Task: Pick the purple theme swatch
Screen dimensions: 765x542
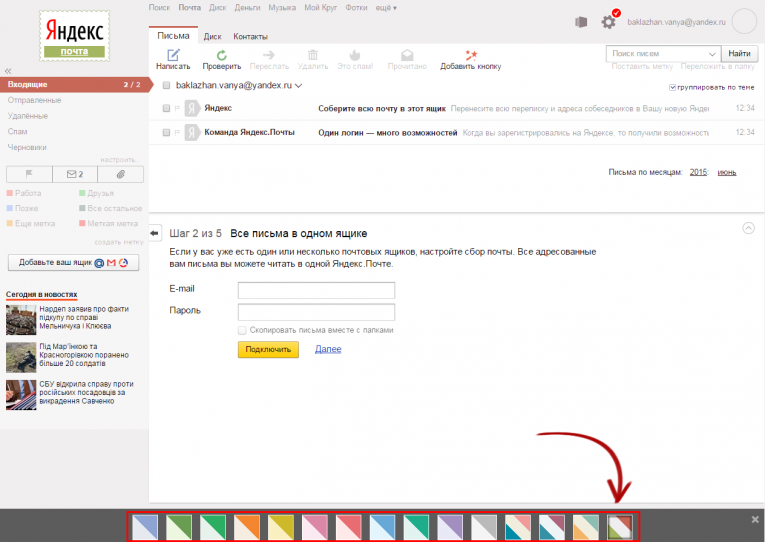Action: tap(450, 527)
